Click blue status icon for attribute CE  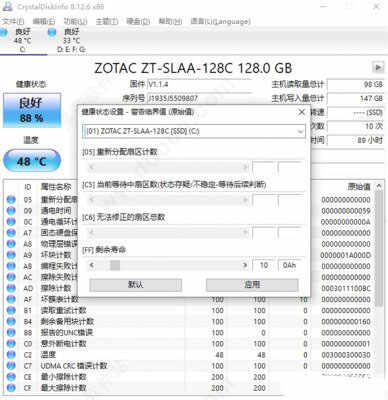(x=11, y=377)
